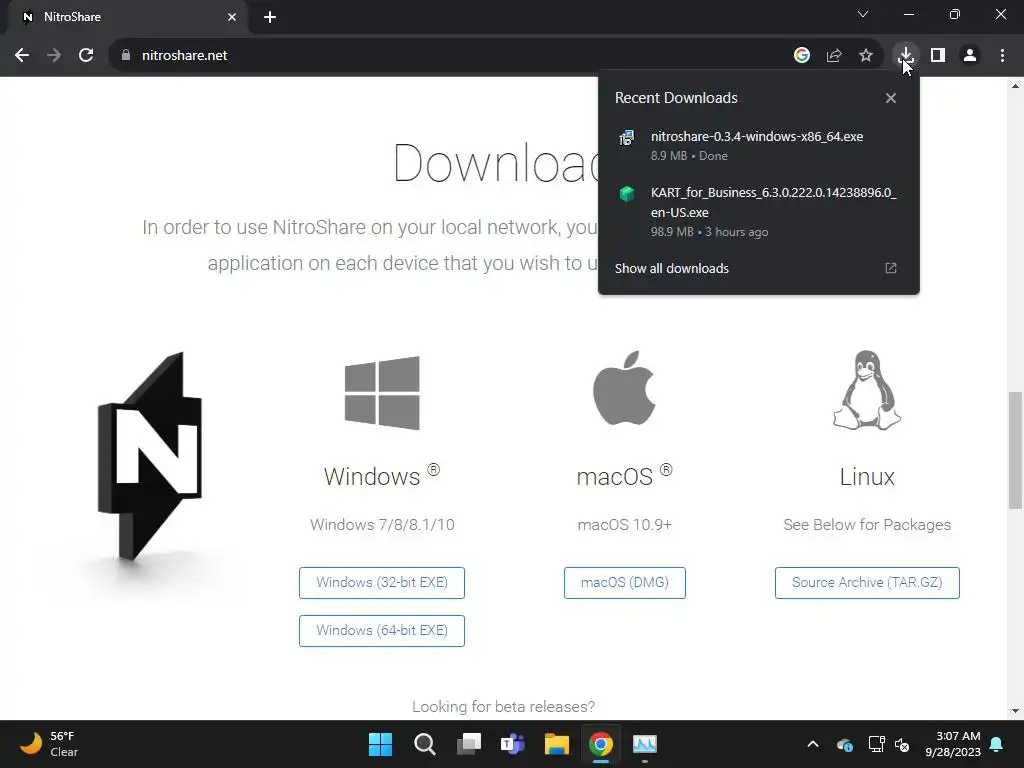
Task: Select the NitroShare browser tab
Action: click(128, 17)
